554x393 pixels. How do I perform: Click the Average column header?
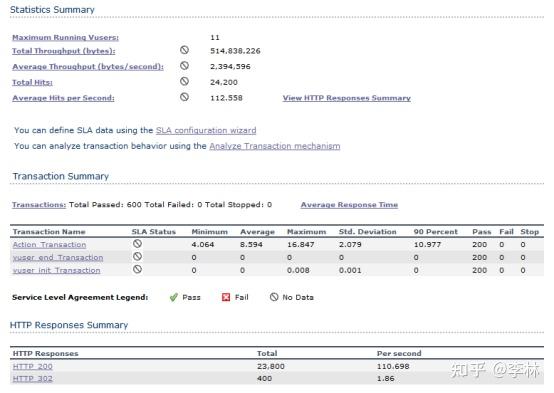point(257,232)
